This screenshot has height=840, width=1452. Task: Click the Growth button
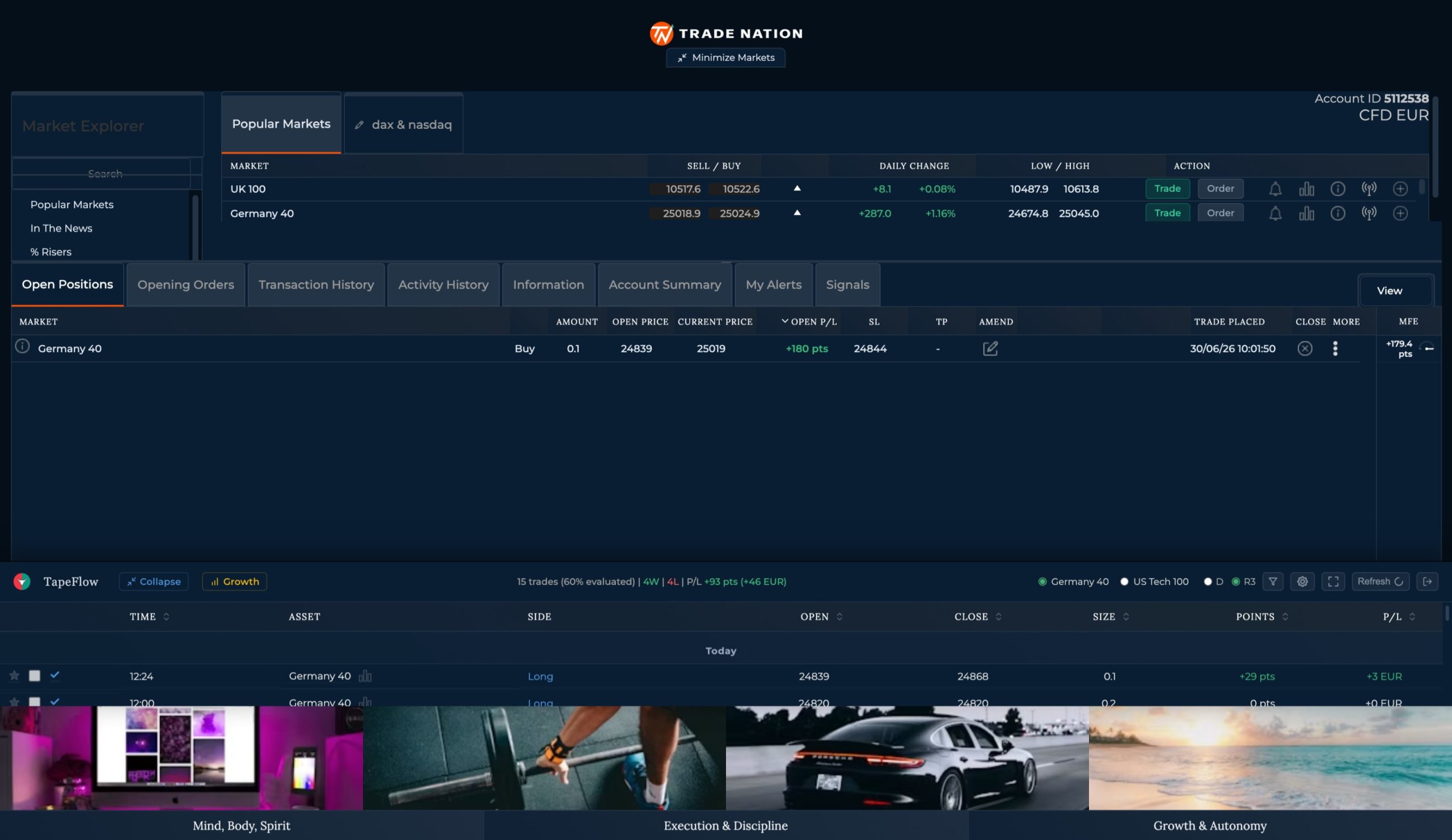tap(234, 581)
